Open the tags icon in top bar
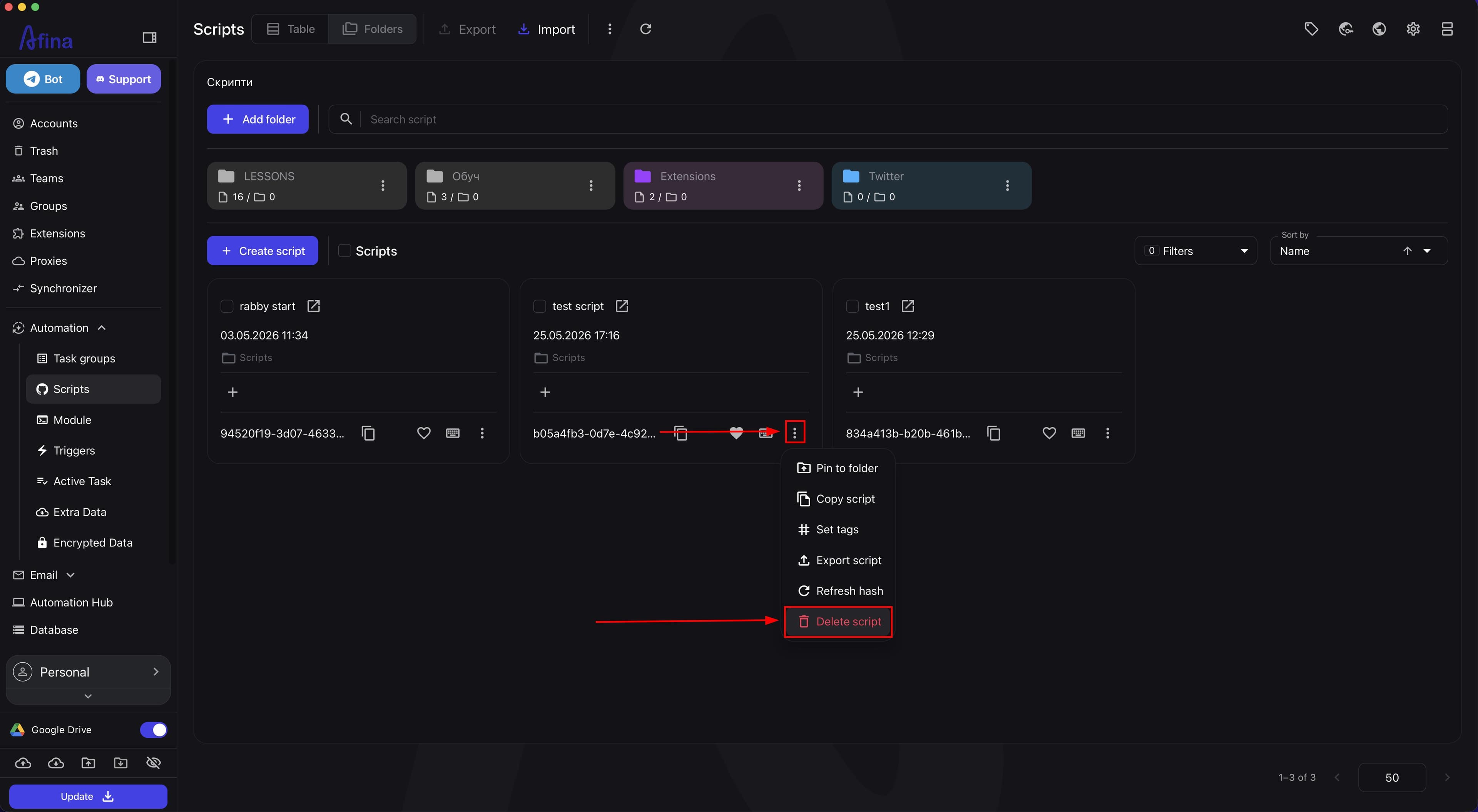This screenshot has height=812, width=1478. coord(1311,29)
